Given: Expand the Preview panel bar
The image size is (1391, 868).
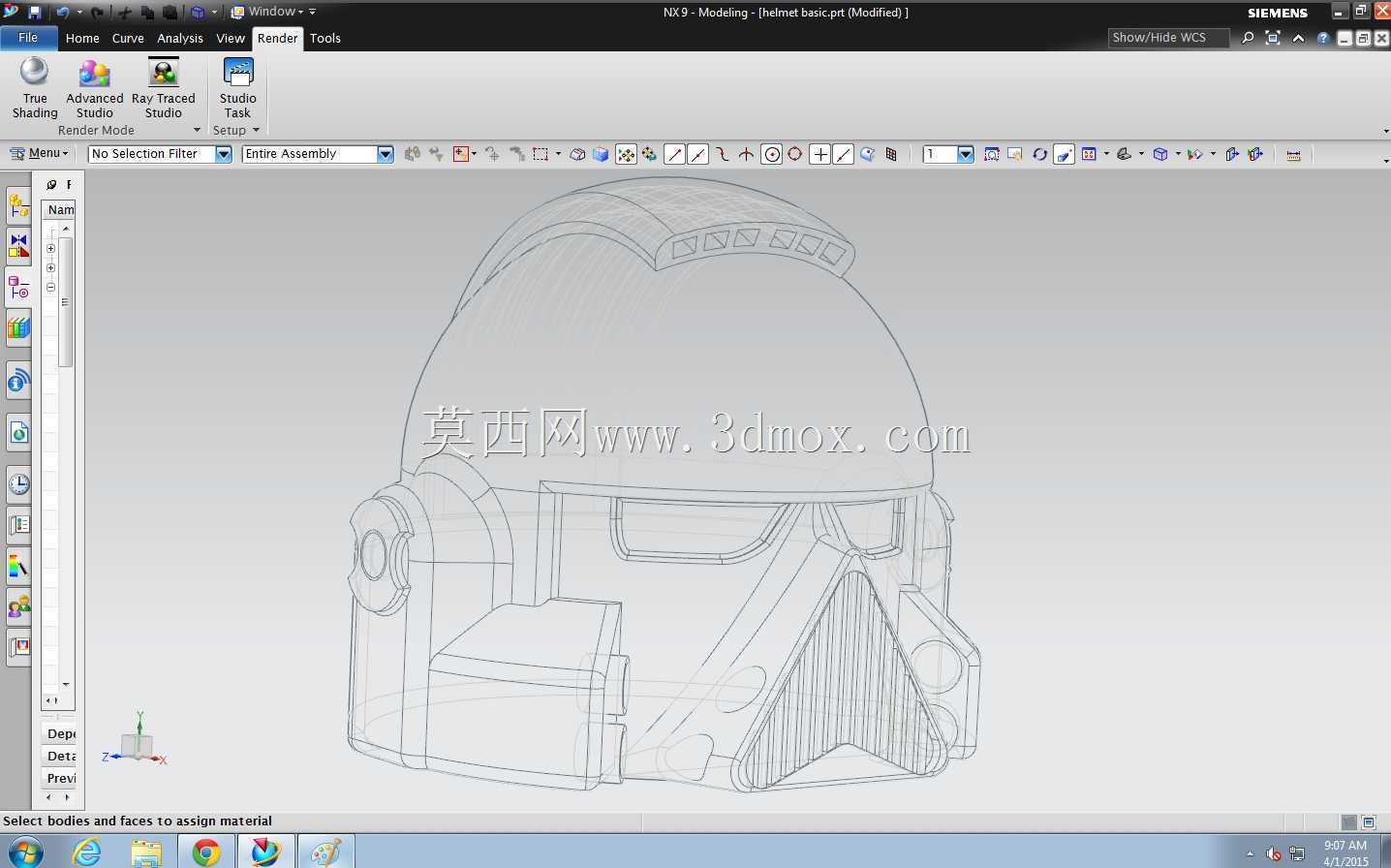Looking at the screenshot, I should 59,778.
